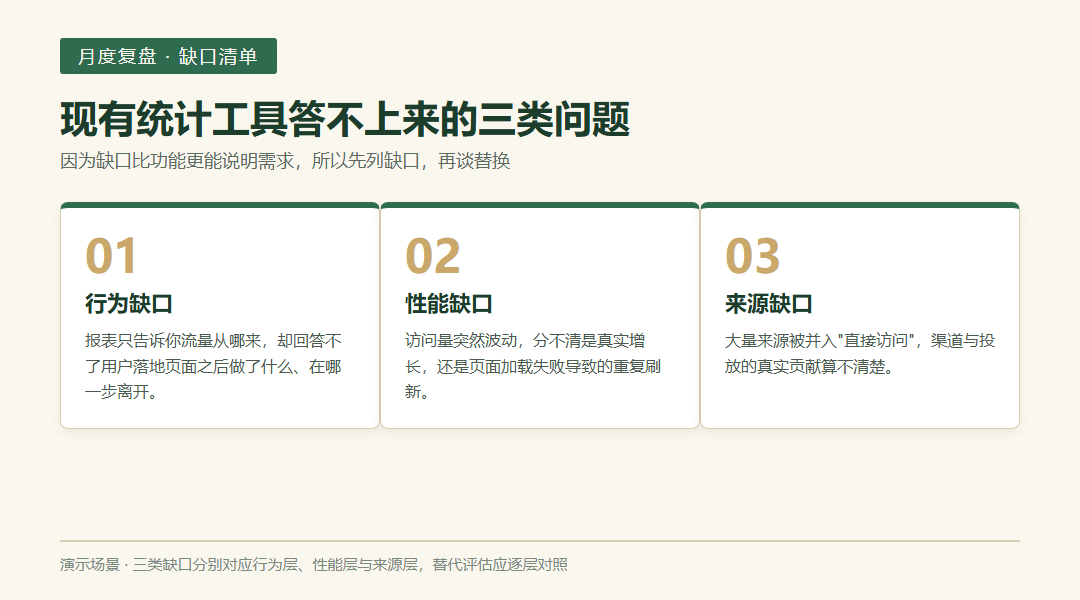The image size is (1080, 600).
Task: Select the 性能缺口 card title
Action: tap(449, 304)
